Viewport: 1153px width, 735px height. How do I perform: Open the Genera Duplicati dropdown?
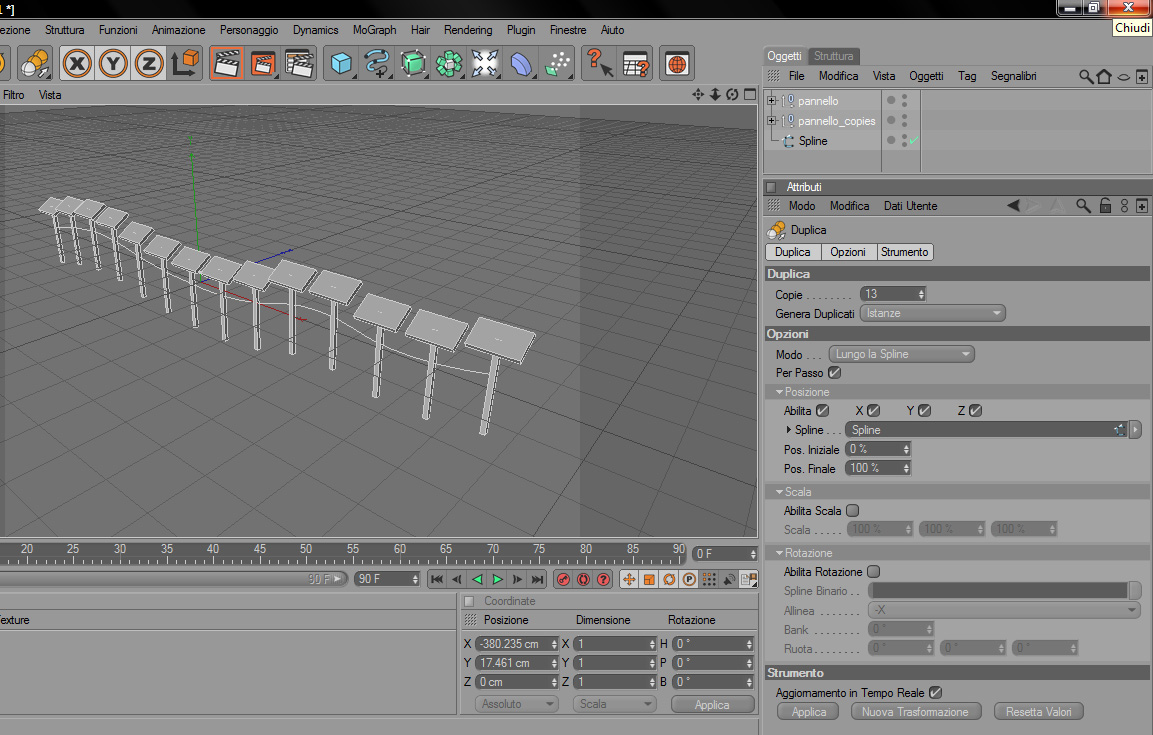[x=932, y=313]
